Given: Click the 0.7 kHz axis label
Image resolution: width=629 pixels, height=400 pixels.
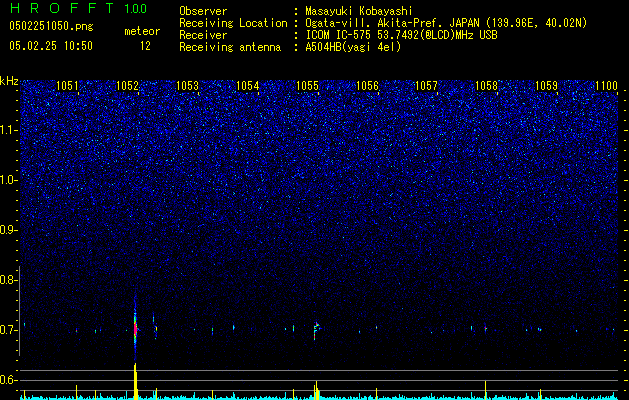Looking at the screenshot, I should click(7, 330).
